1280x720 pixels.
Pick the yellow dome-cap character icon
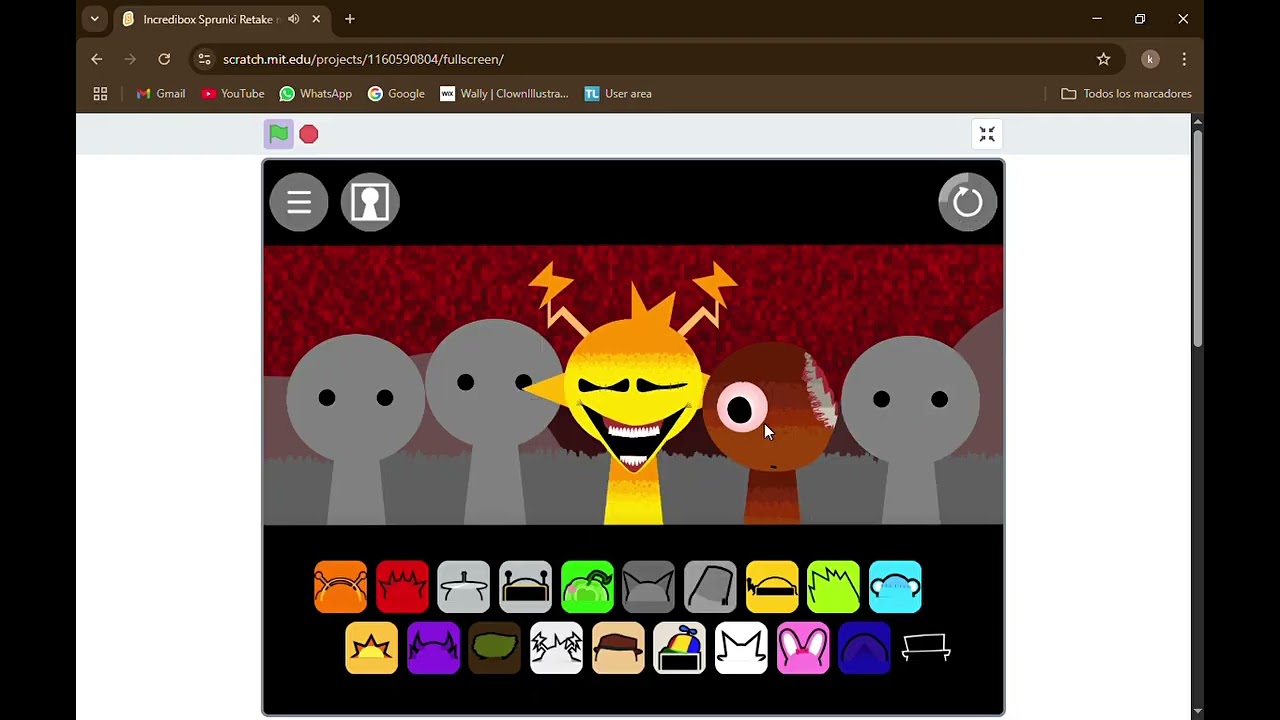coord(772,587)
